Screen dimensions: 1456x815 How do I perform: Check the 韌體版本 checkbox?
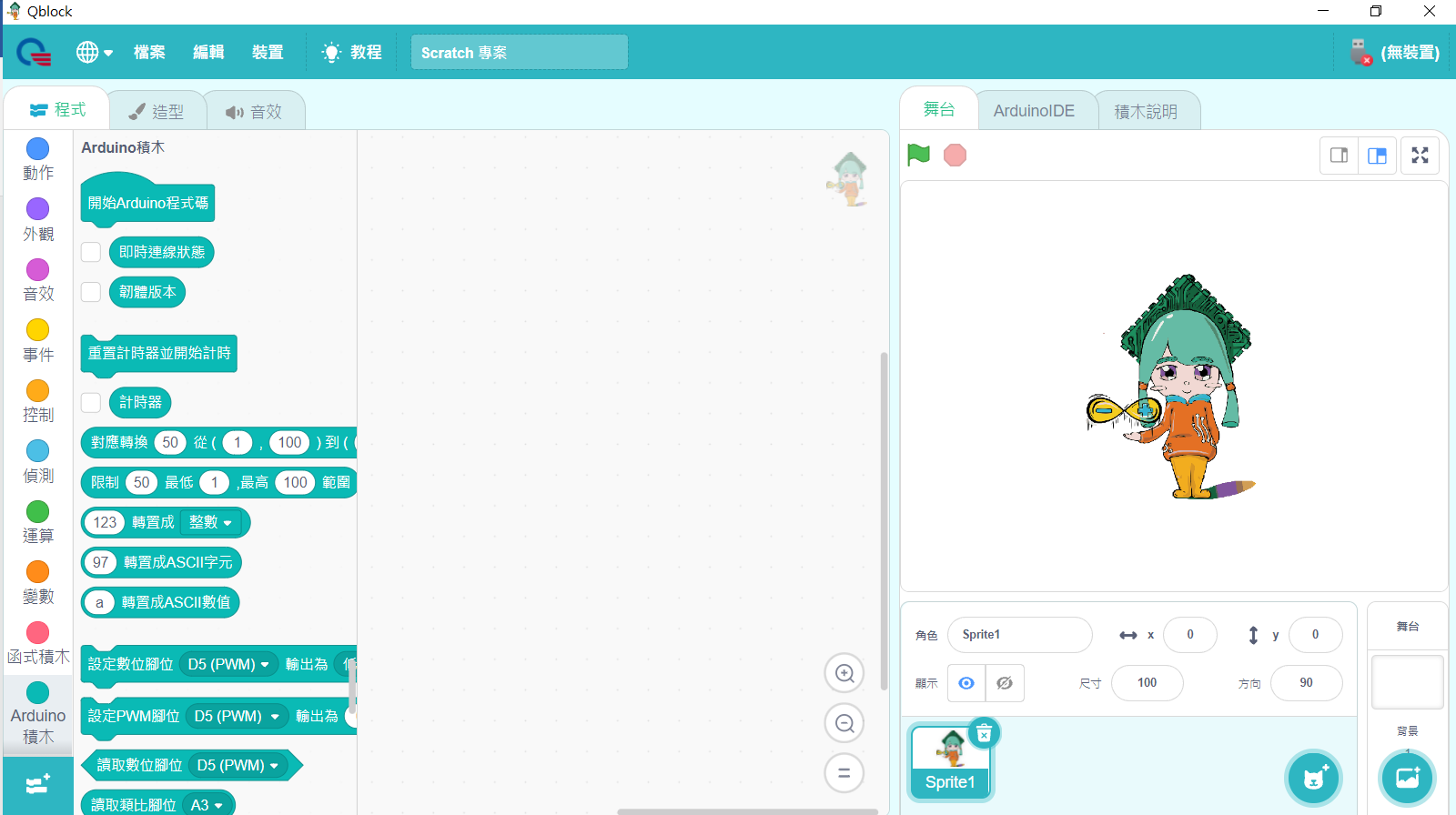(x=91, y=292)
